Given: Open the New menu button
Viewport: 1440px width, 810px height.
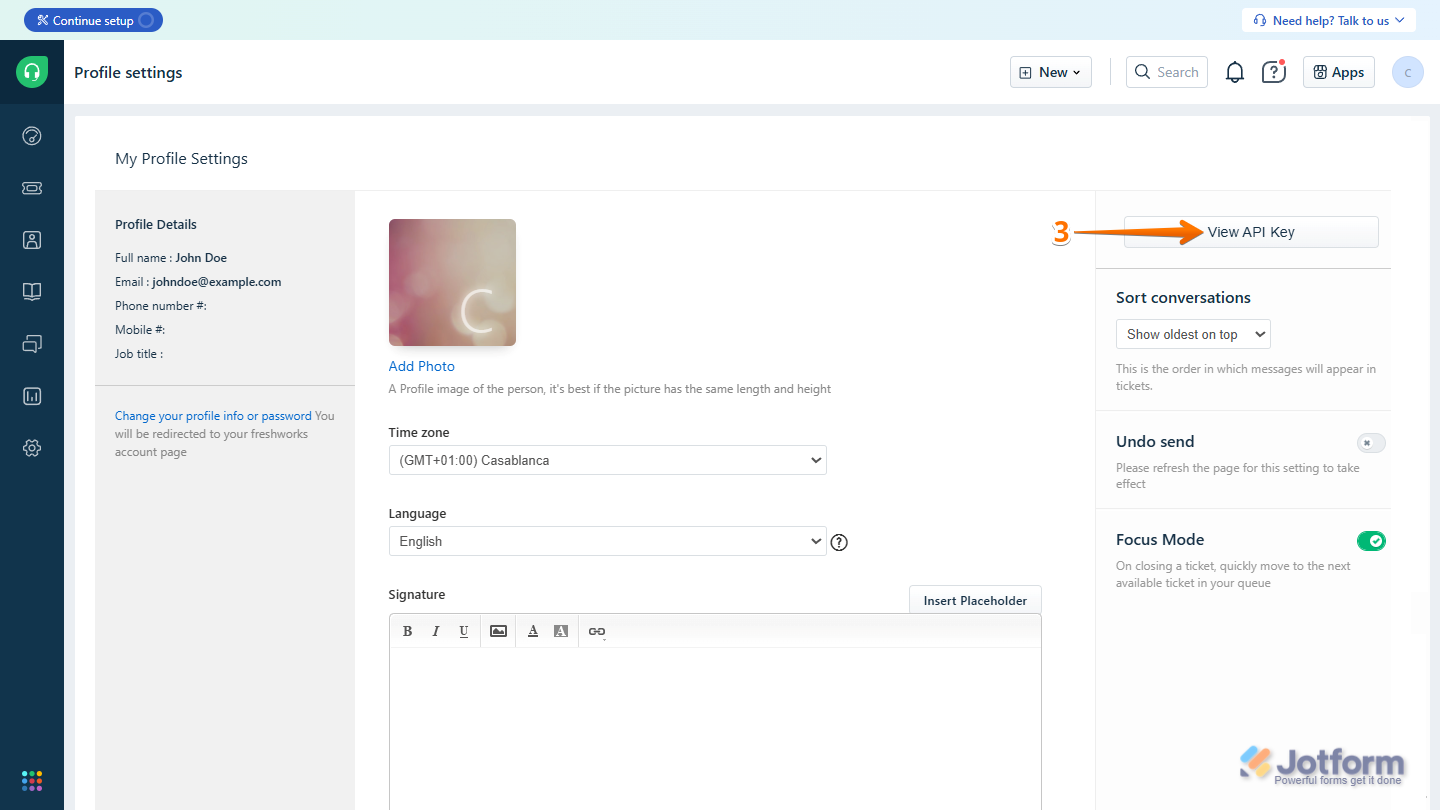Looking at the screenshot, I should (1050, 72).
